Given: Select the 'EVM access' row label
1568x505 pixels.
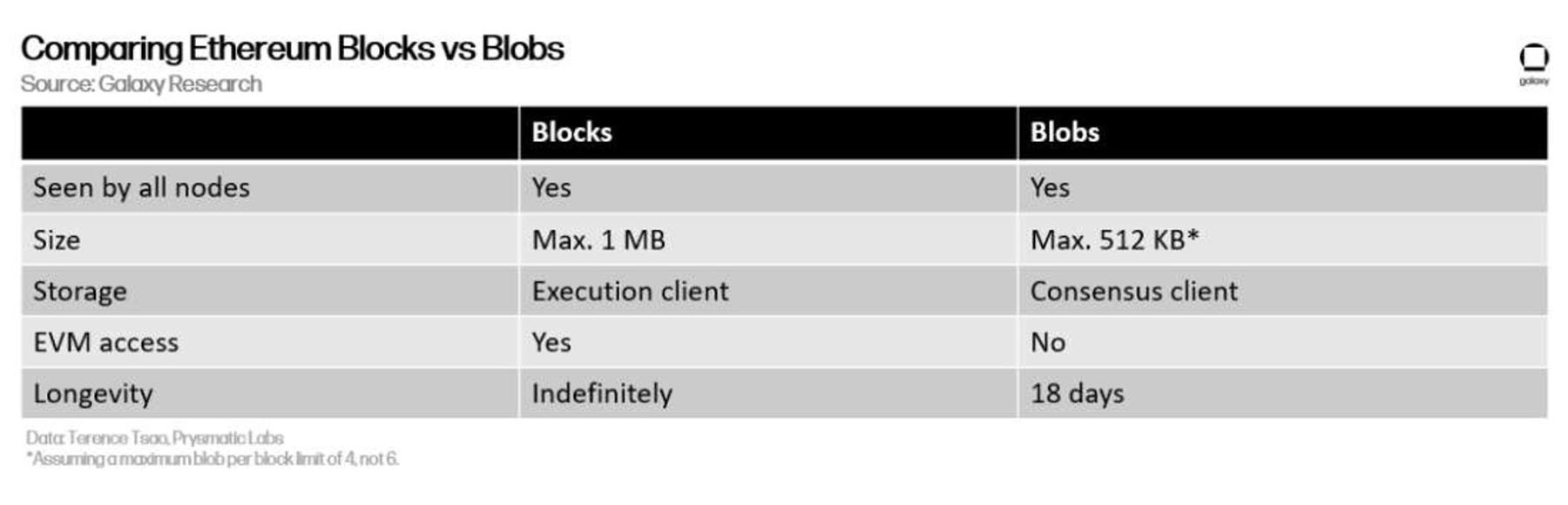Looking at the screenshot, I should (x=105, y=343).
